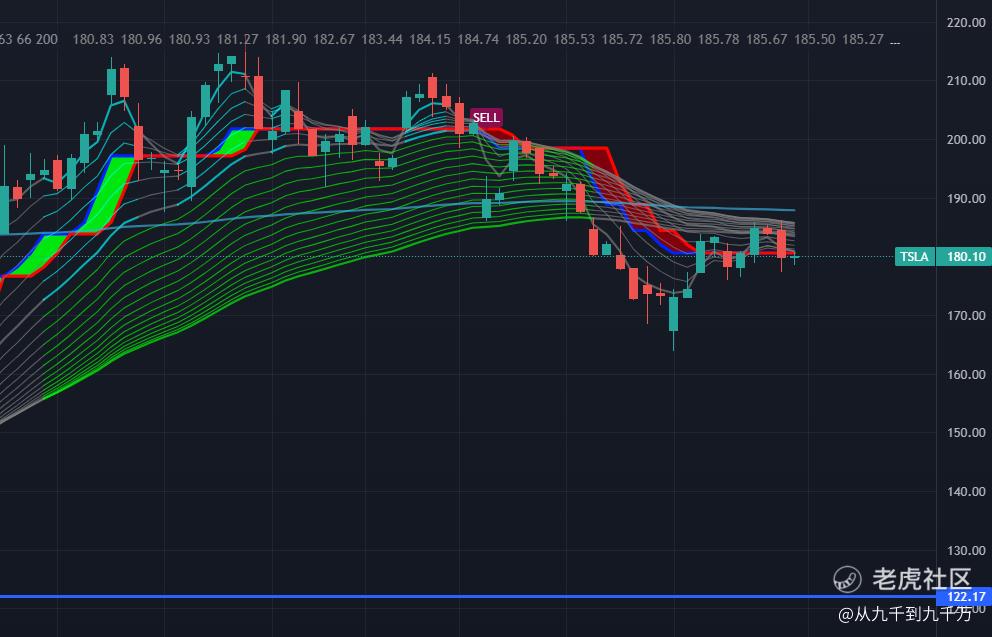Image resolution: width=992 pixels, height=637 pixels.
Task: Click indicator value 181.90
Action: [285, 39]
